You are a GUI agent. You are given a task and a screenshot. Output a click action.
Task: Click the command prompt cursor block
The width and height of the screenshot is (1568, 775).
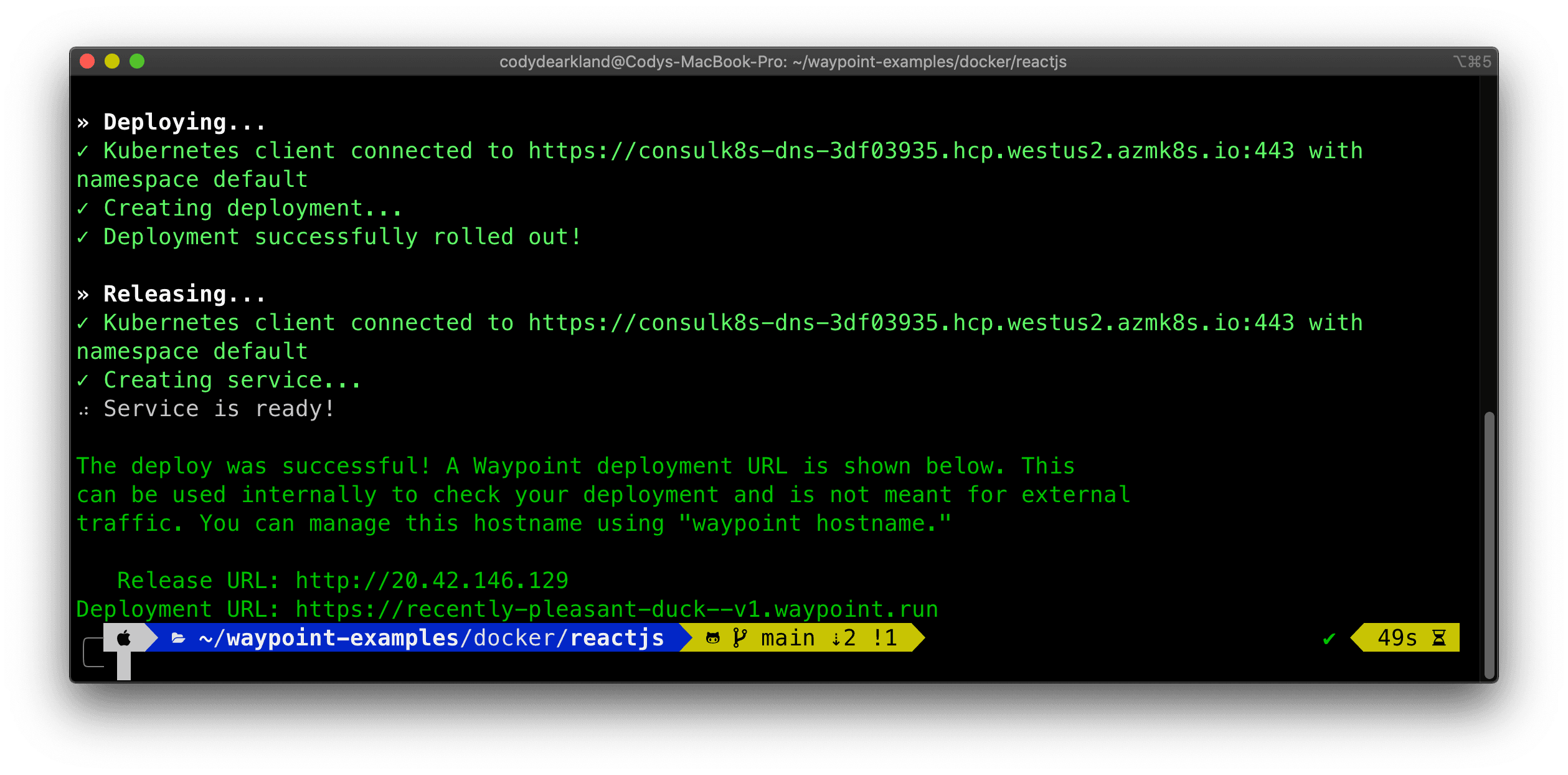(x=124, y=666)
